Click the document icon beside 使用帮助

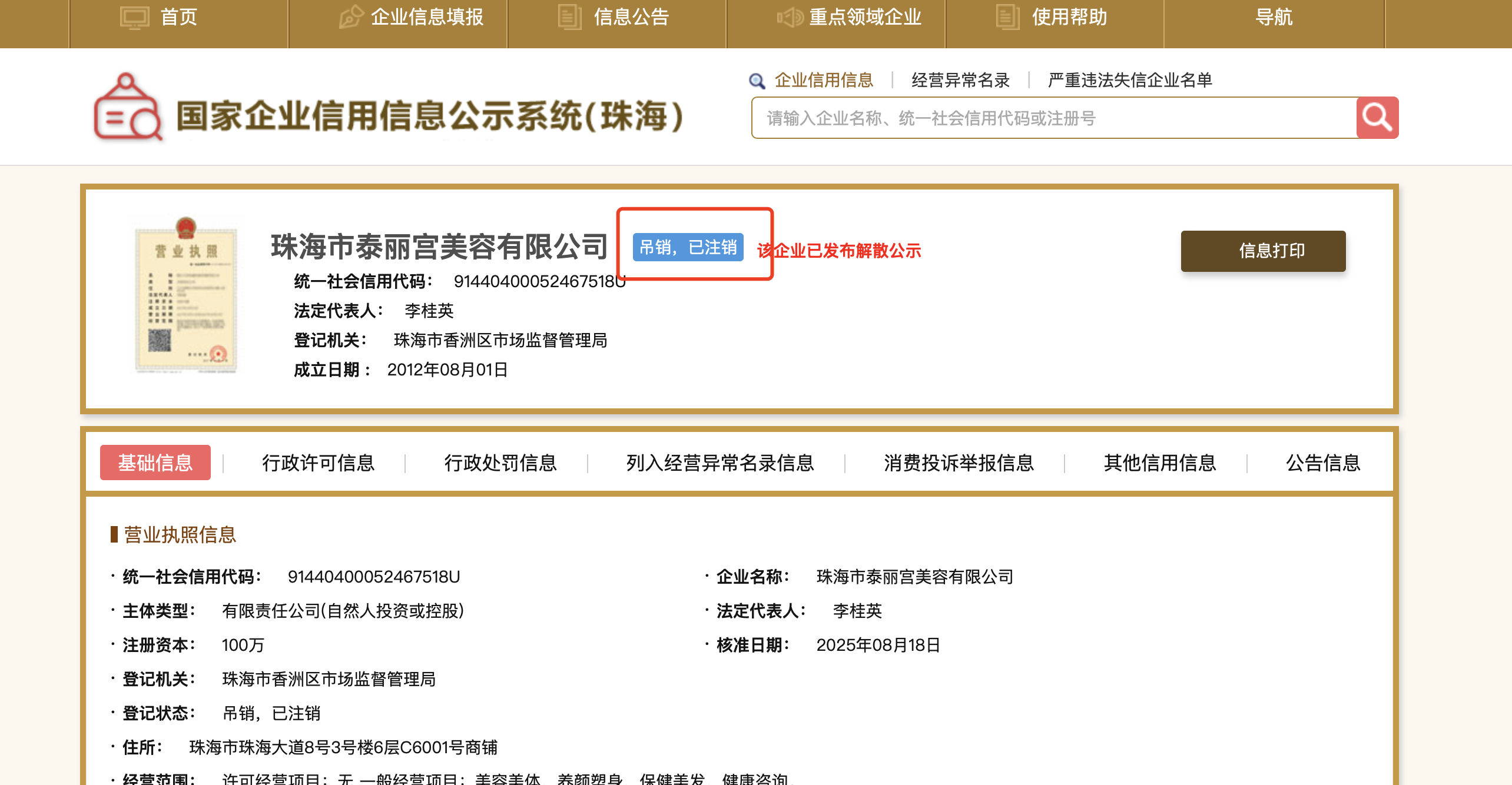coord(1007,17)
